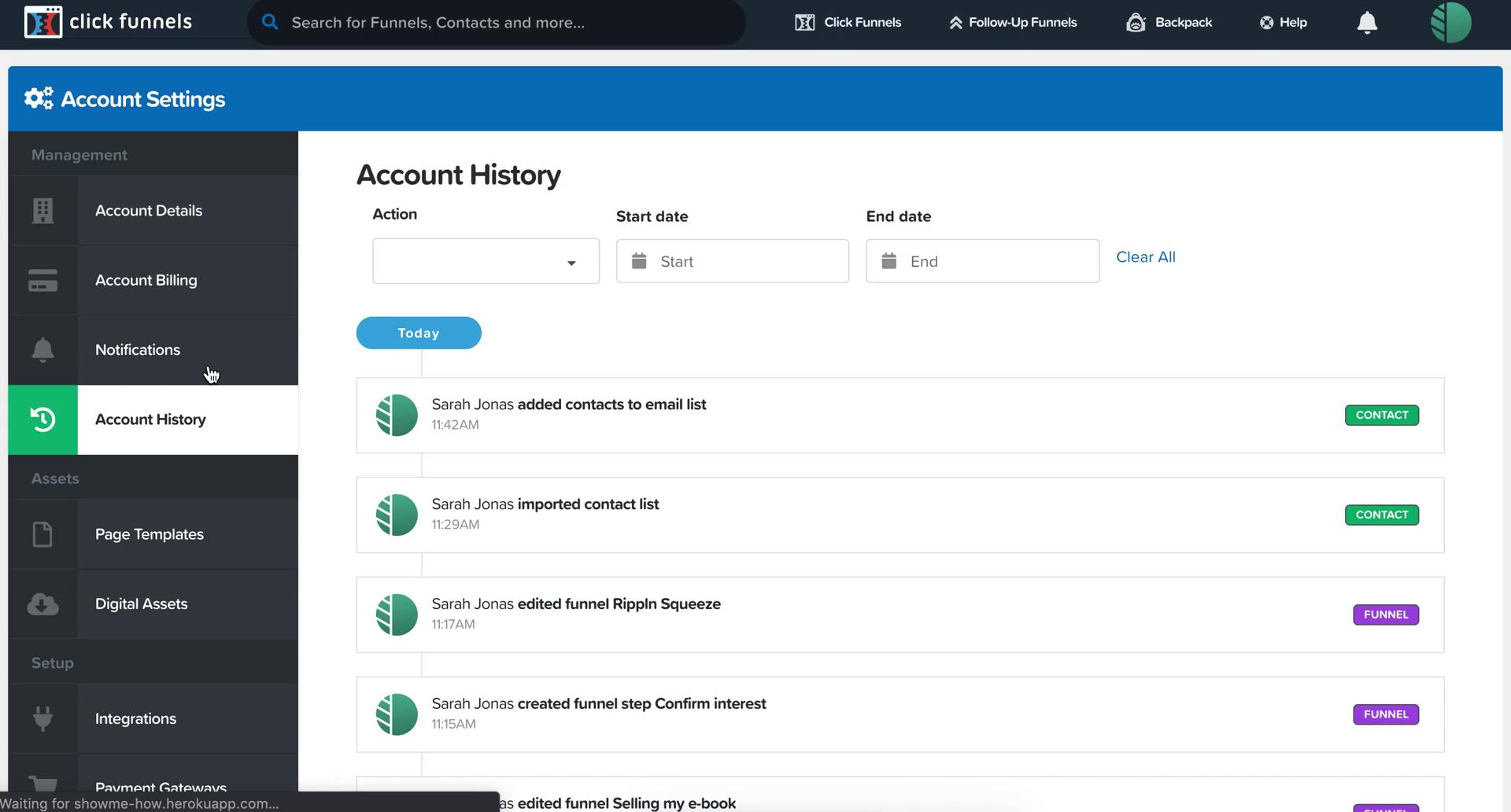Click FUNNEL badge on Confirm interest entry

tap(1386, 714)
